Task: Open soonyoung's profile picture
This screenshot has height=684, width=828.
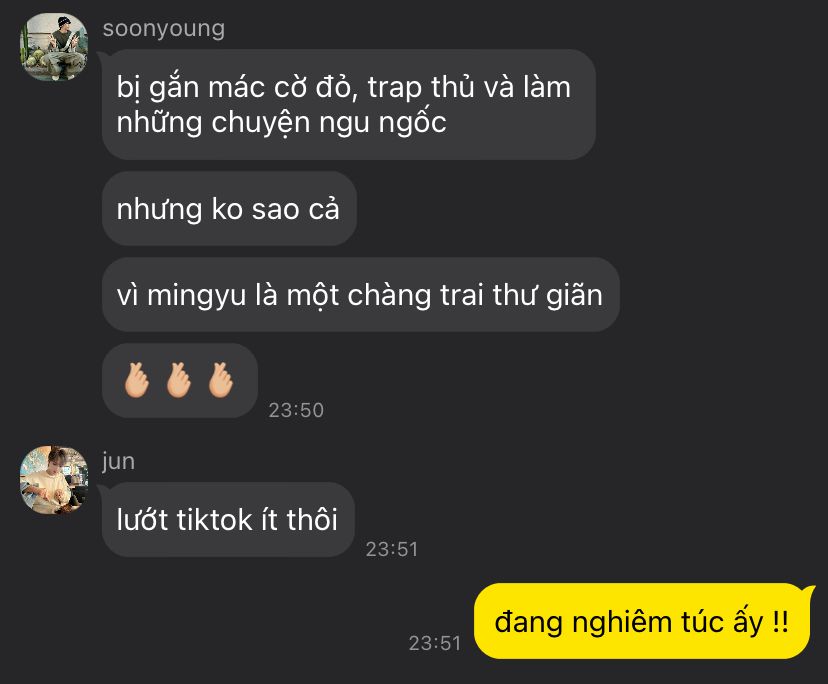Action: [54, 47]
